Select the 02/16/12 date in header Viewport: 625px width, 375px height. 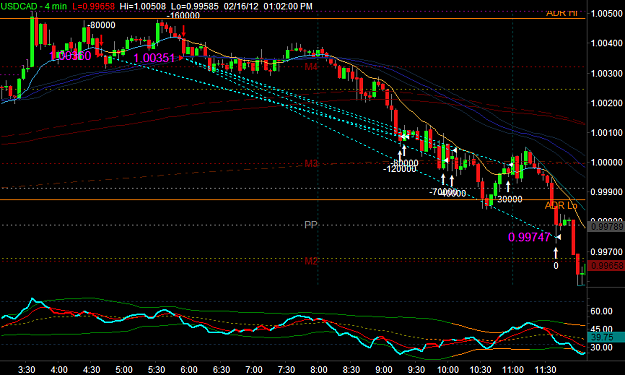tap(241, 6)
